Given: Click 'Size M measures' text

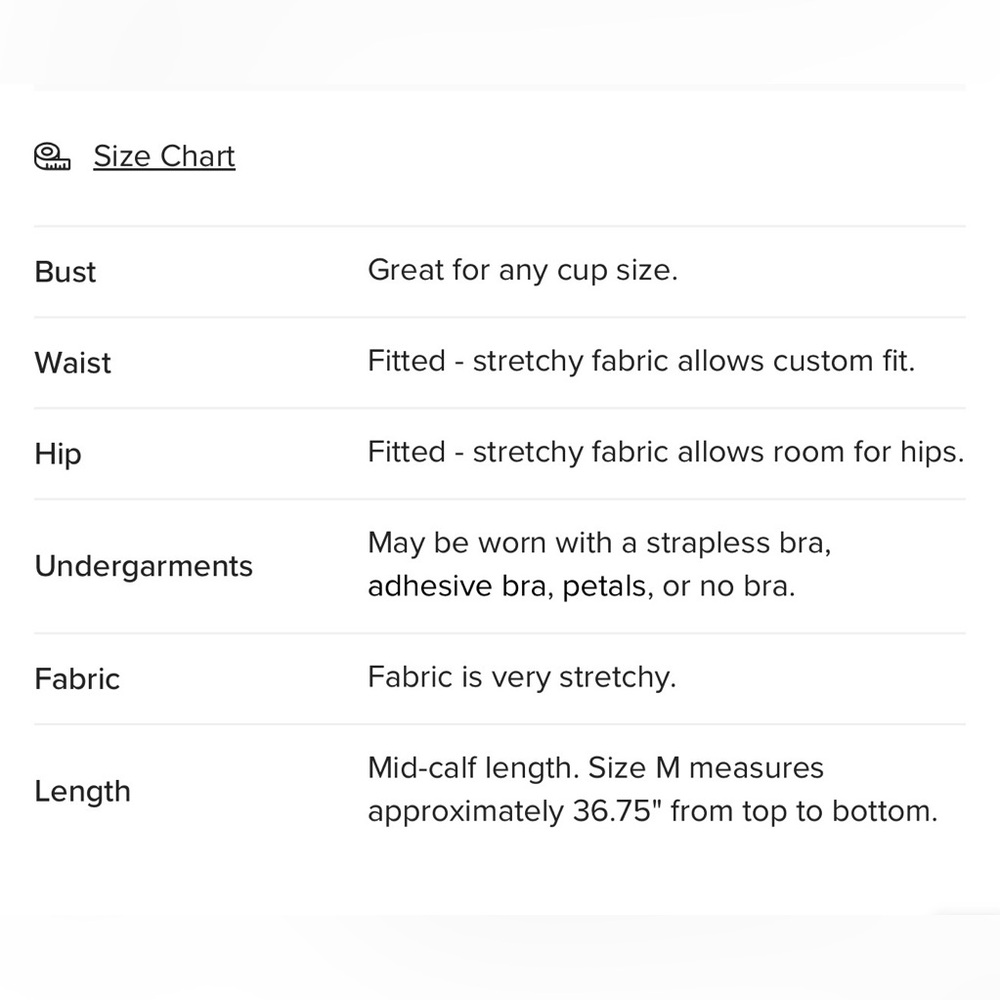Looking at the screenshot, I should (705, 768).
